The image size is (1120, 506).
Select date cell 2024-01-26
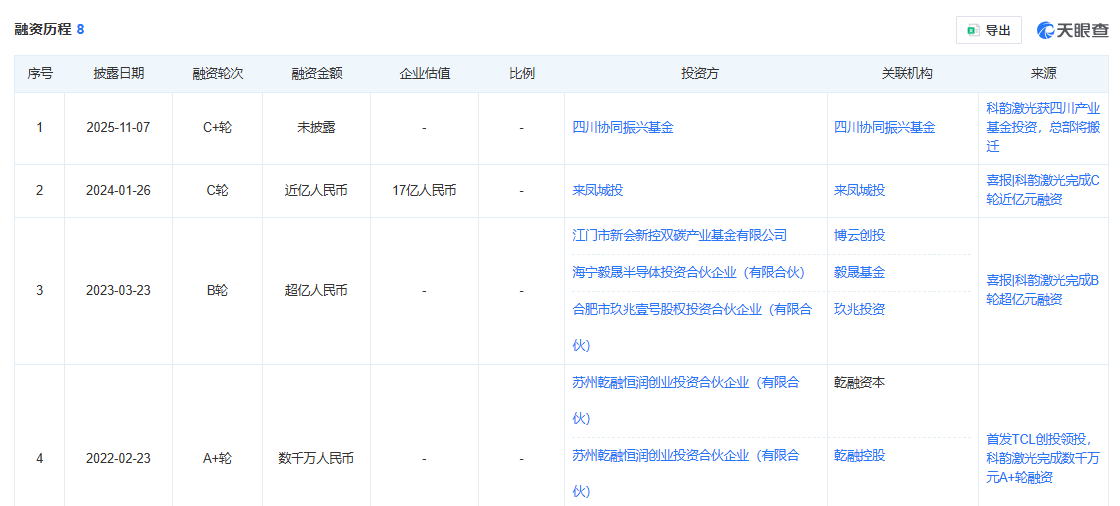point(119,191)
